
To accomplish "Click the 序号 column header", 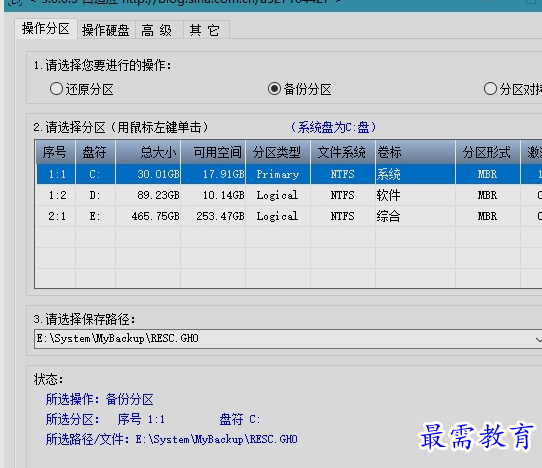I will coord(55,152).
